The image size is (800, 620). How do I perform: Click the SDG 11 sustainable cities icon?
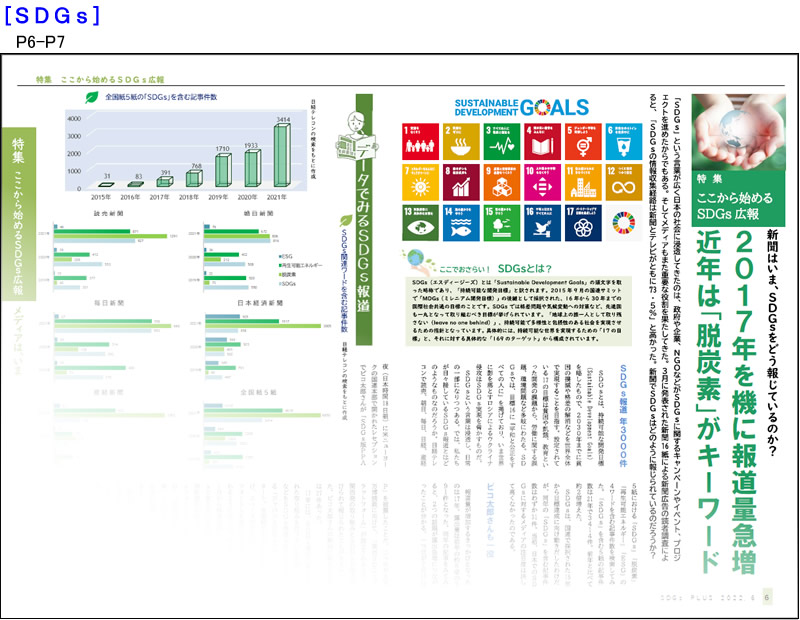point(583,182)
